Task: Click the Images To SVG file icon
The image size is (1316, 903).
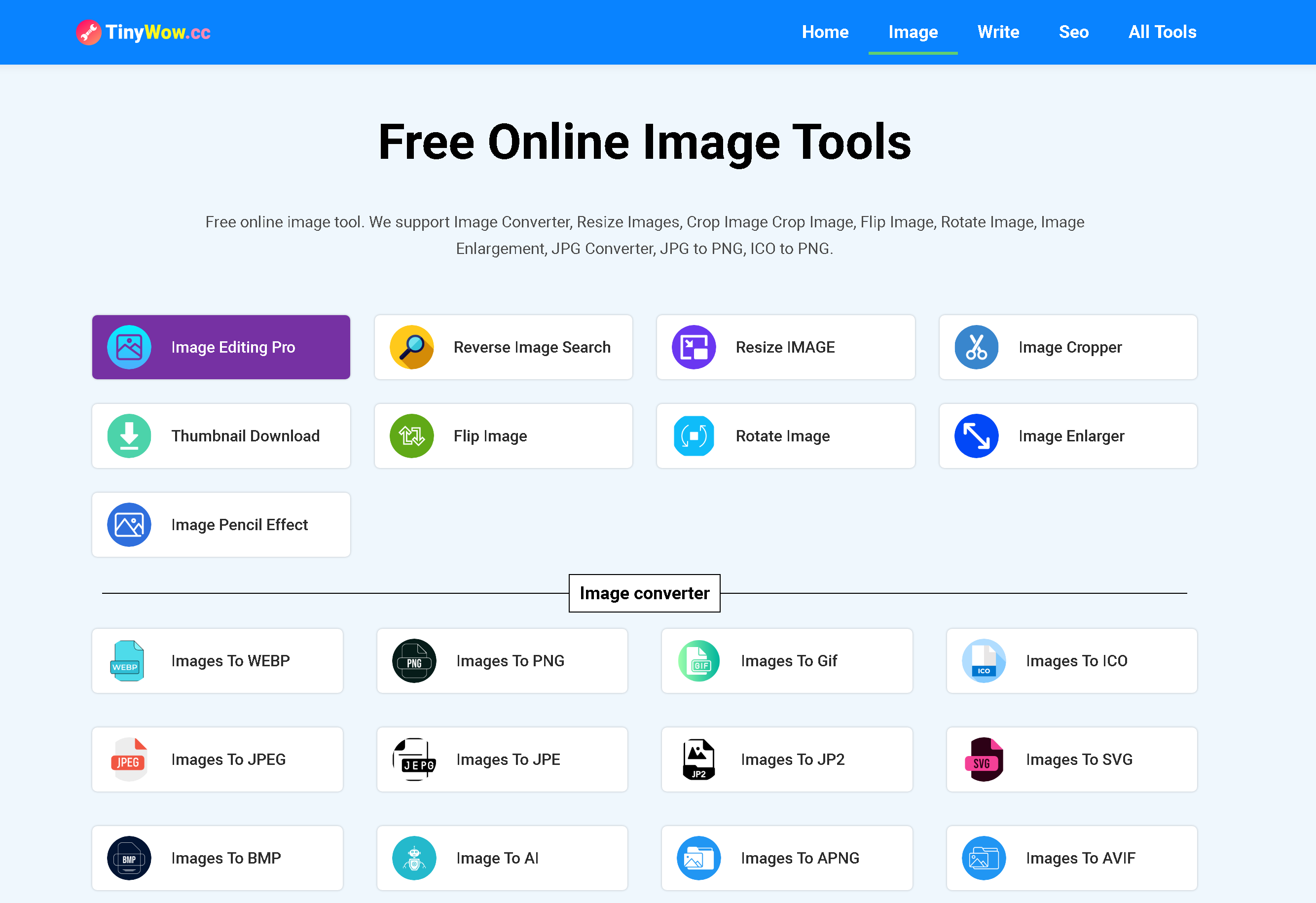Action: tap(984, 759)
